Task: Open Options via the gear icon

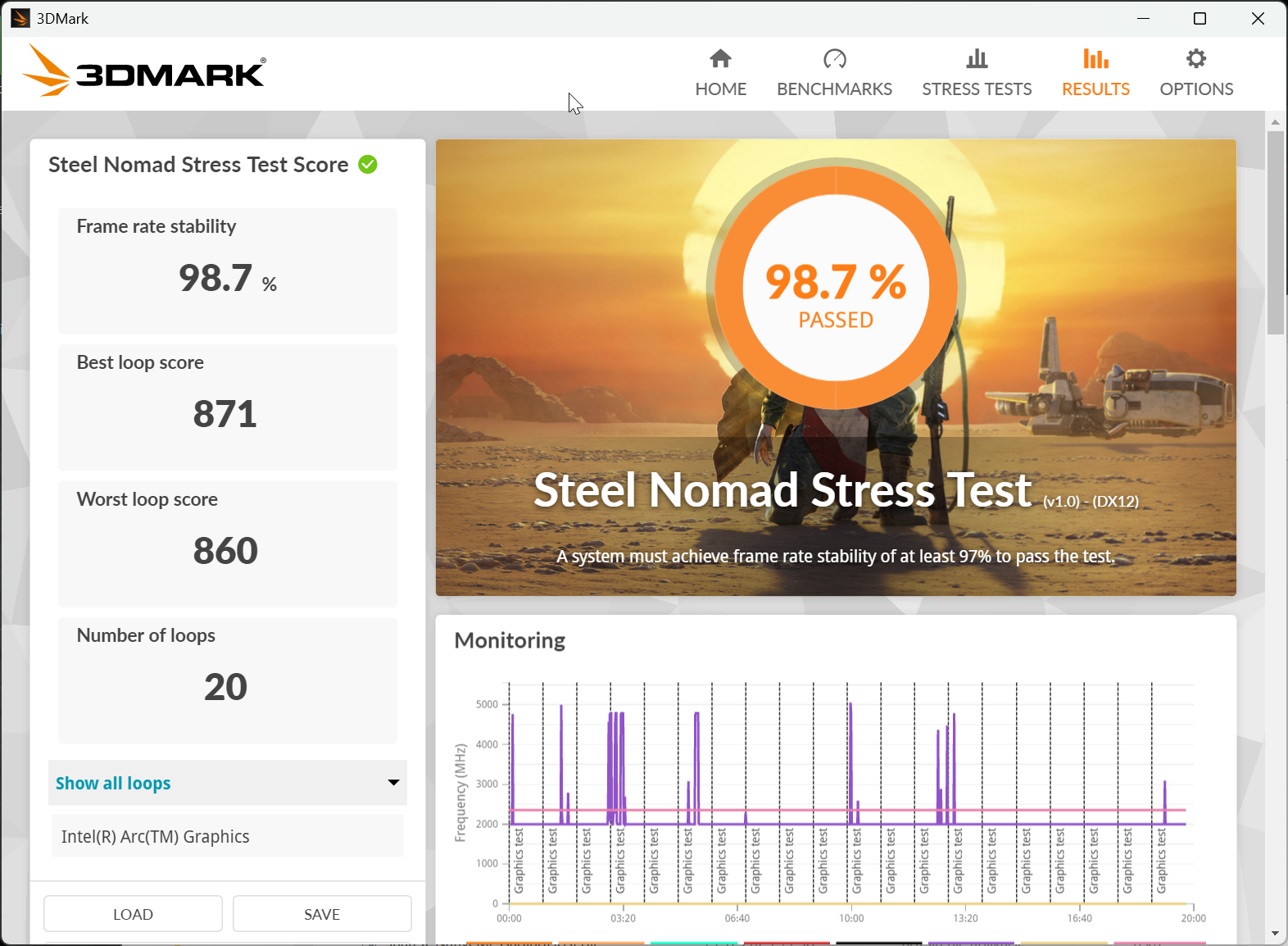Action: point(1196,59)
